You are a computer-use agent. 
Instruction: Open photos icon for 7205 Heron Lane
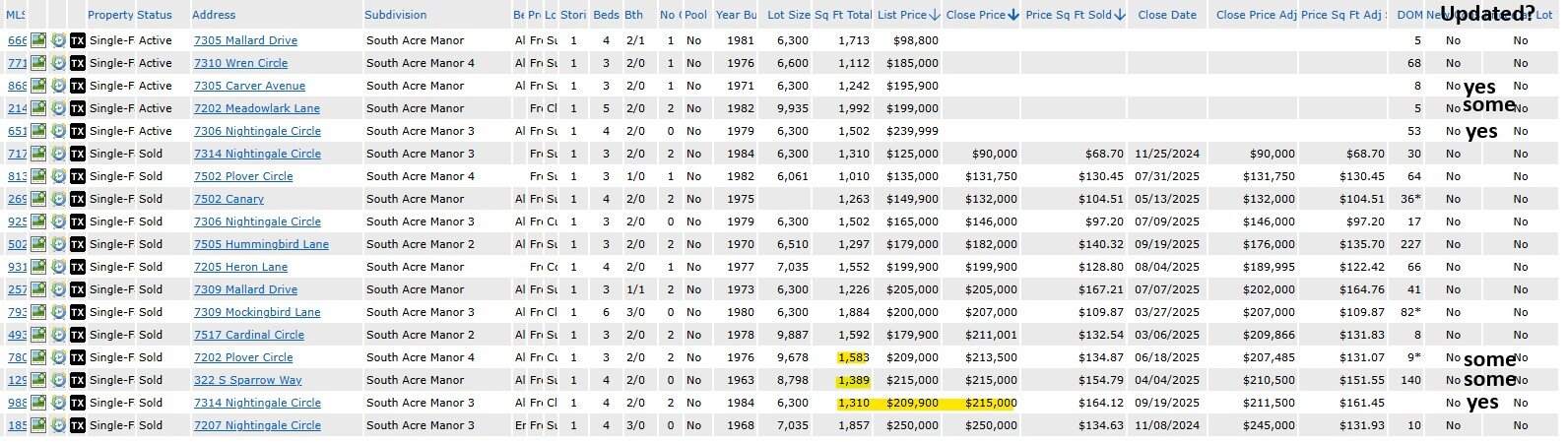[x=38, y=267]
